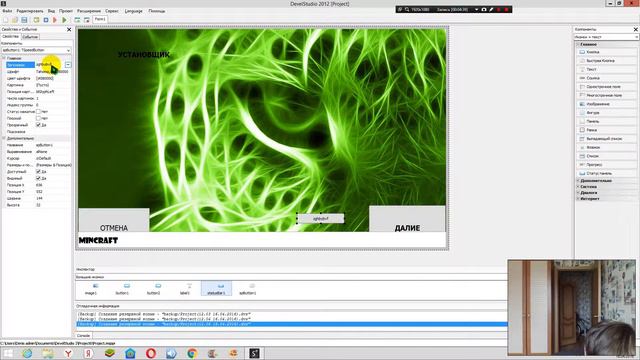Image resolution: width=640 pixels, height=360 pixels.
Task: Select statusBar1 in the object inspector
Action: (x=216, y=289)
